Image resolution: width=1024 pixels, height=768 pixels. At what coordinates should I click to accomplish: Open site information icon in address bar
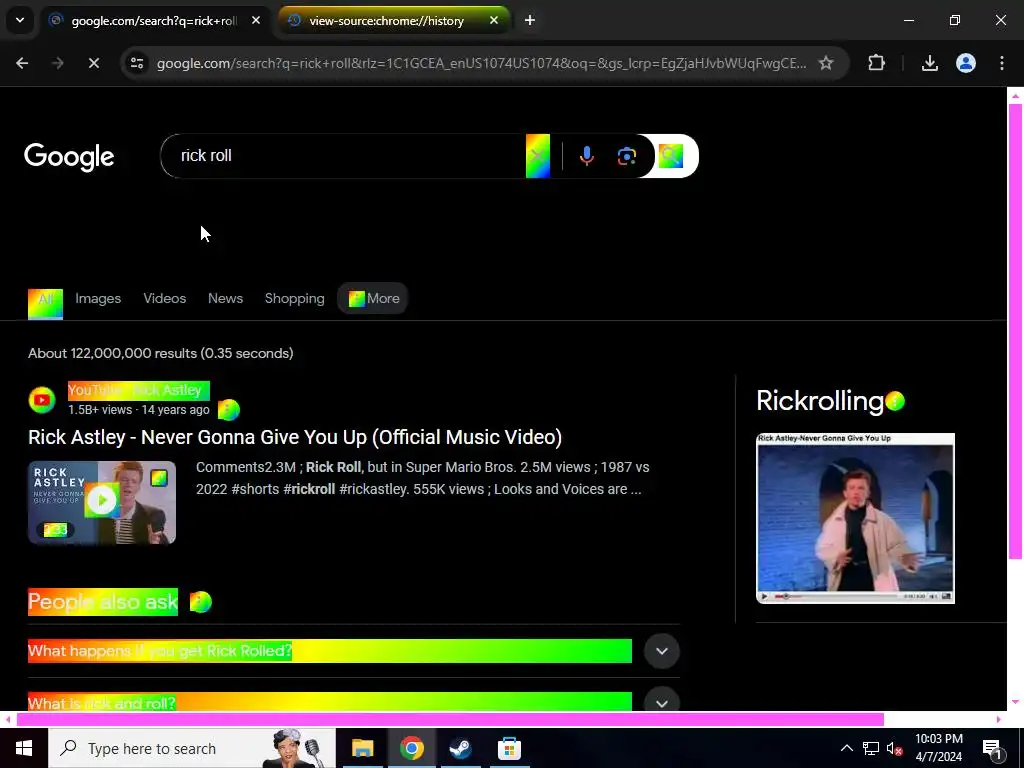click(136, 63)
